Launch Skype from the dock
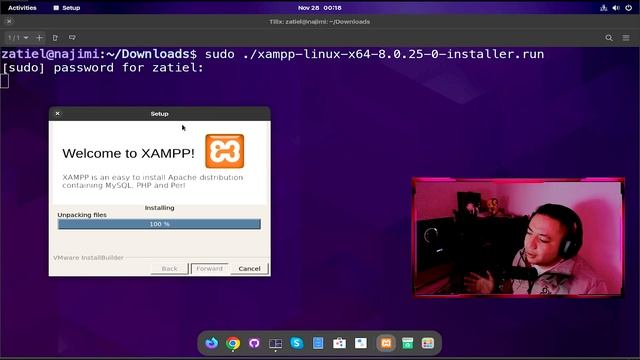This screenshot has height=360, width=640. 297,343
